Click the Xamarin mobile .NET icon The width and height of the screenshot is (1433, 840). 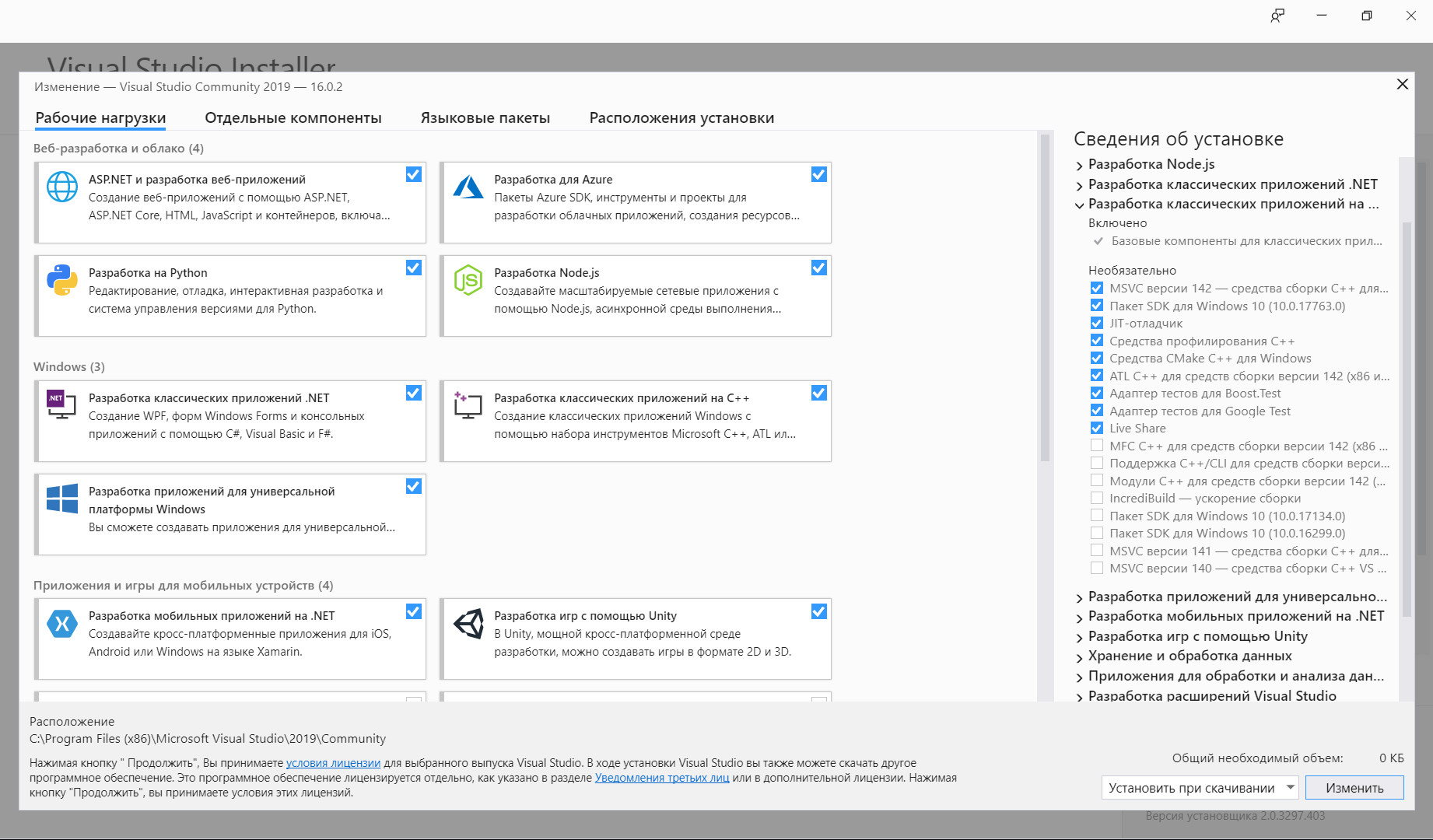pyautogui.click(x=62, y=623)
